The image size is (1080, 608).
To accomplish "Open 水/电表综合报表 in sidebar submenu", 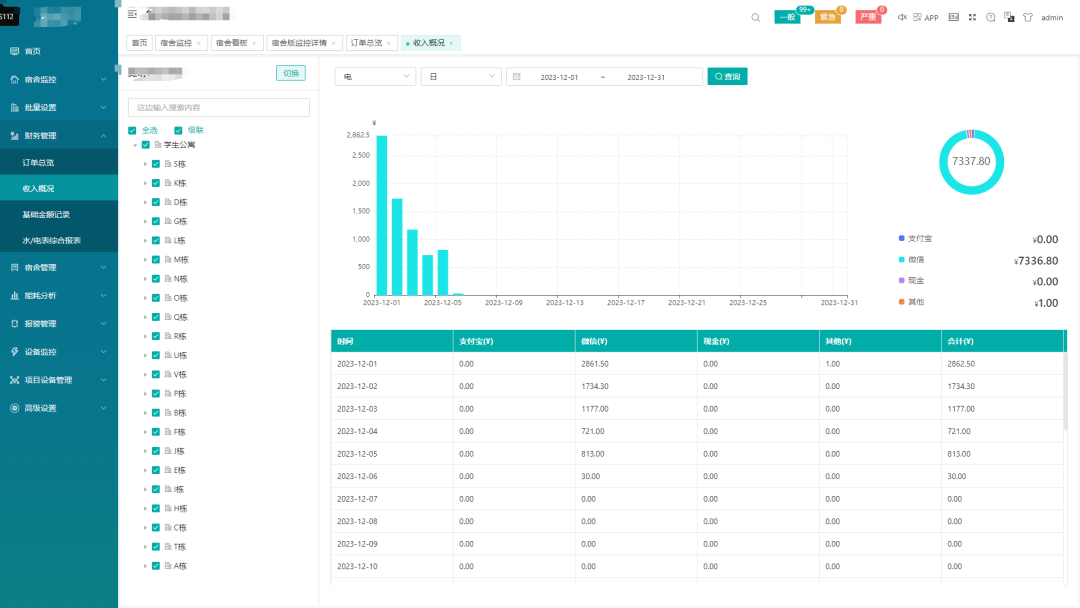I will coord(59,240).
